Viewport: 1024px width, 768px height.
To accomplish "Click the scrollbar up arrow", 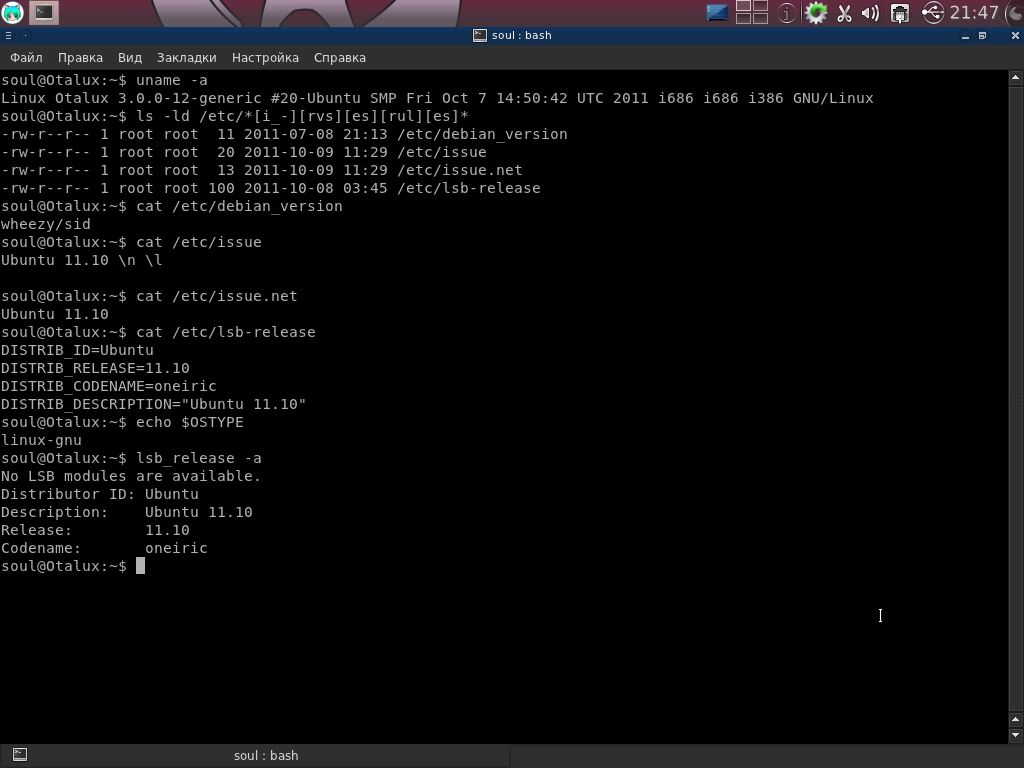I will point(1016,78).
